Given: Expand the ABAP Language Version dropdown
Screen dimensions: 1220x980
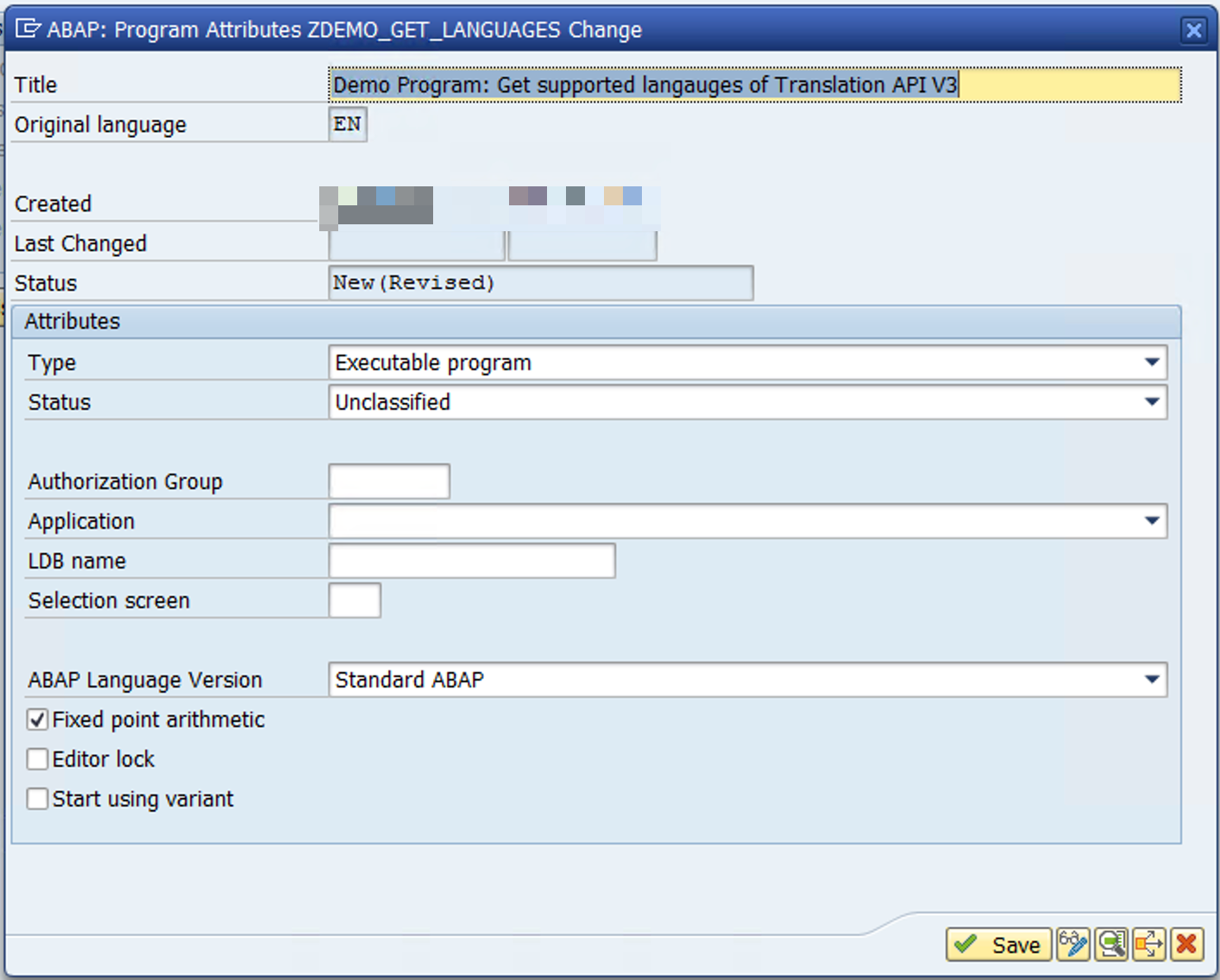Looking at the screenshot, I should 1151,680.
